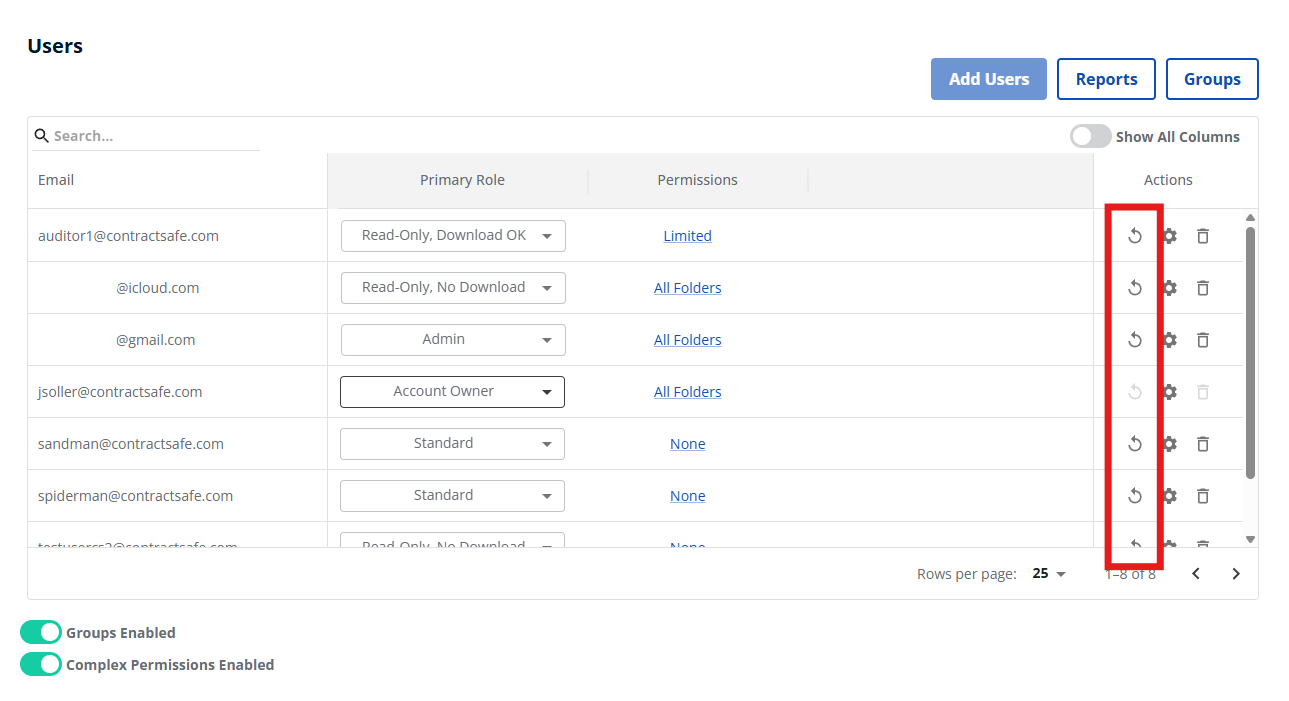Toggle Show All Columns switch
This screenshot has width=1289, height=701.
tap(1090, 137)
